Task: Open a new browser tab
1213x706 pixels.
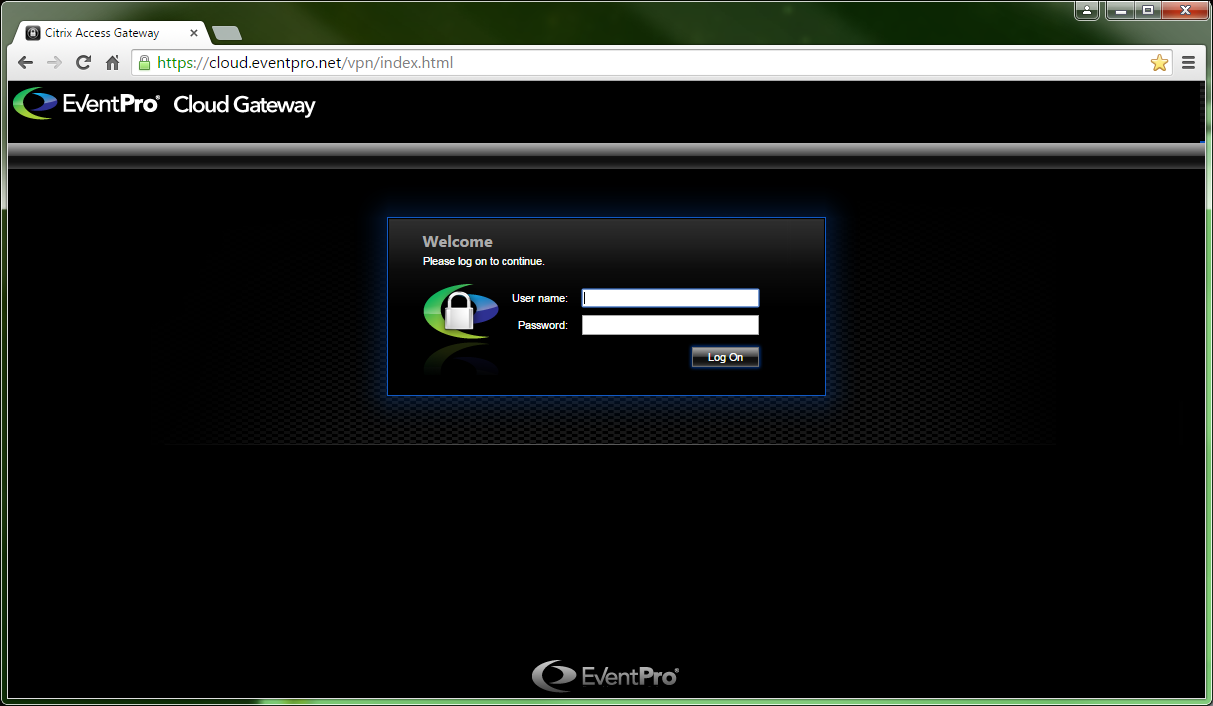Action: [x=227, y=33]
